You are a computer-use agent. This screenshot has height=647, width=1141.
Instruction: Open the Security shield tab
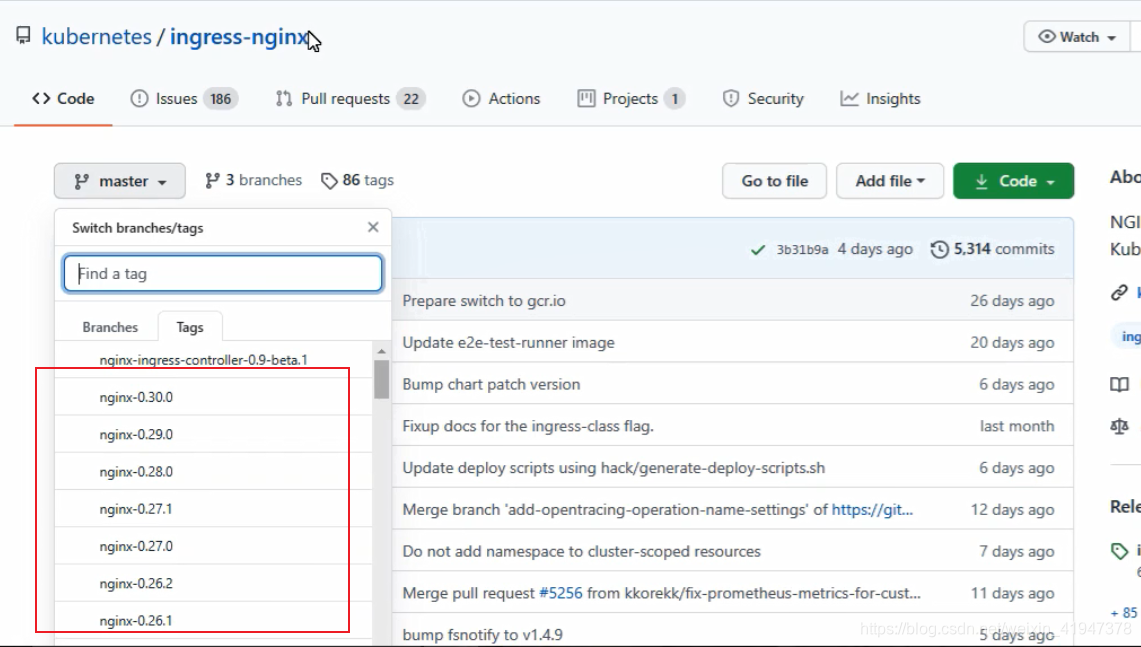point(763,99)
